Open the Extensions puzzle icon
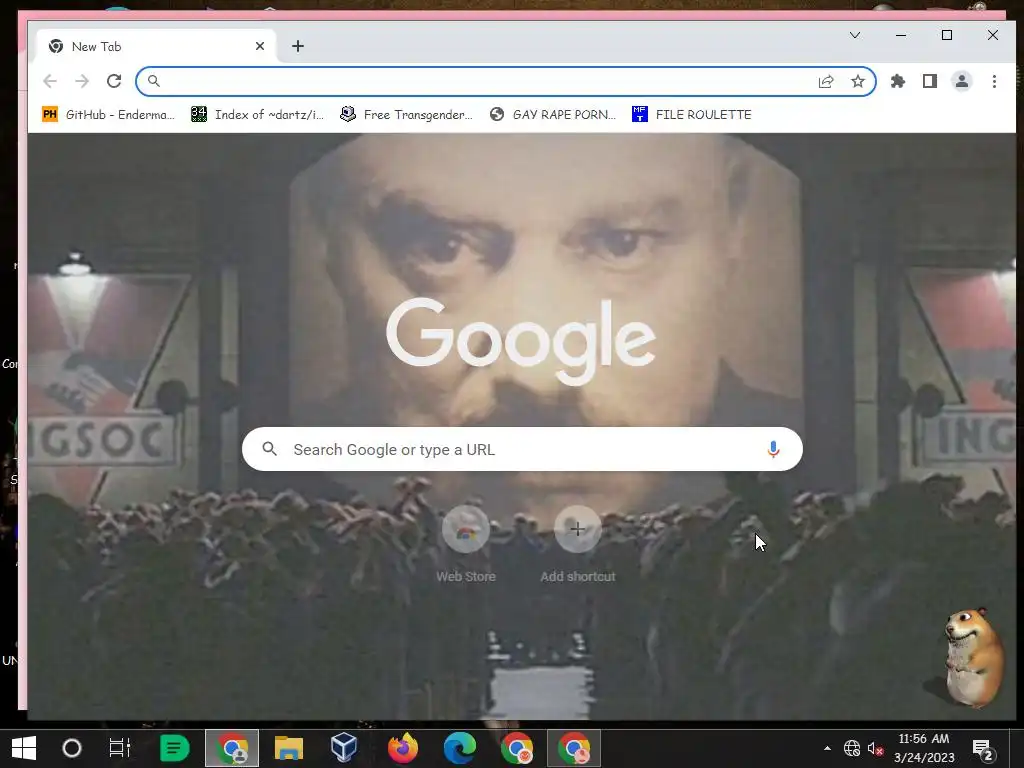Screen dimensions: 1024x768 (x=898, y=81)
